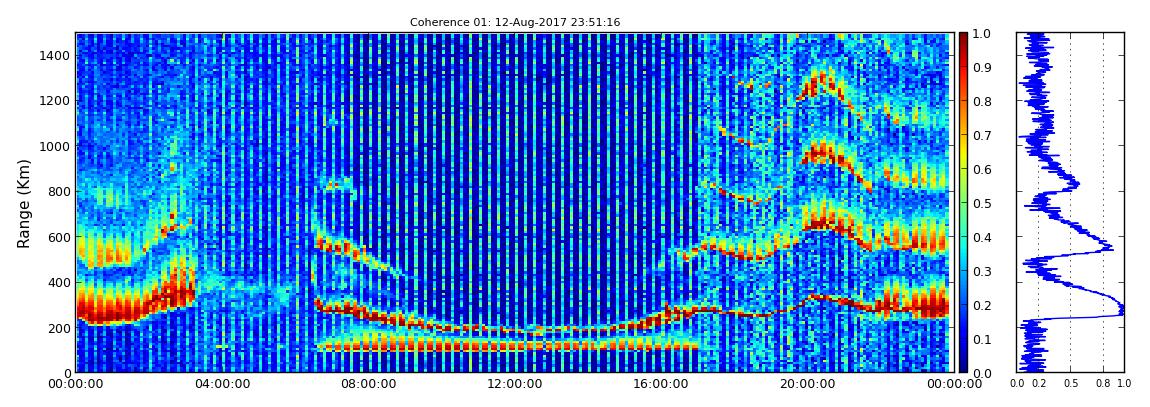Click the 400 tick label on the range axis

tap(57, 282)
